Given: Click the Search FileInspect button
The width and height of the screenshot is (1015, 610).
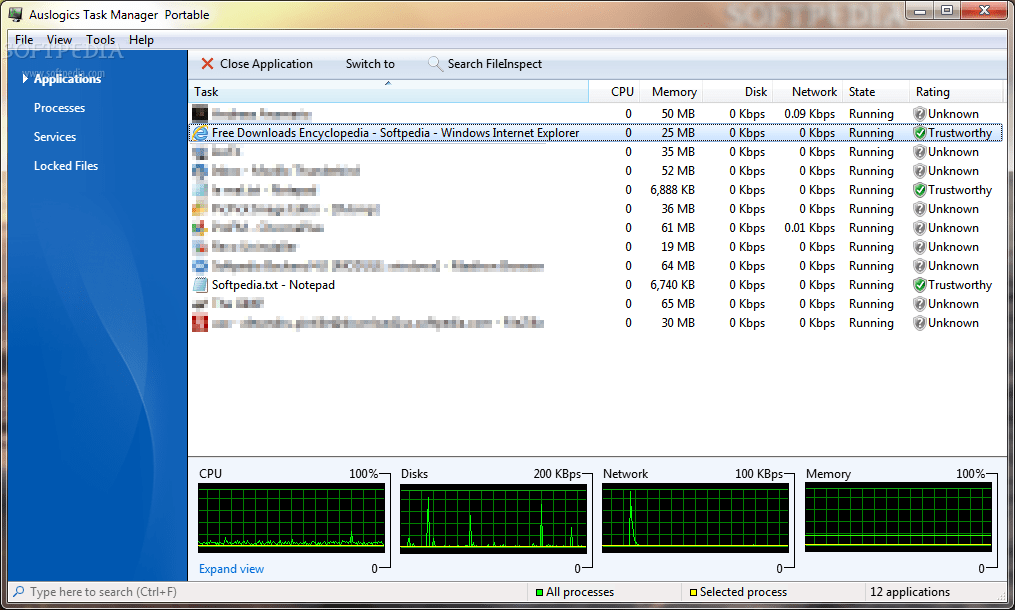Looking at the screenshot, I should (485, 63).
